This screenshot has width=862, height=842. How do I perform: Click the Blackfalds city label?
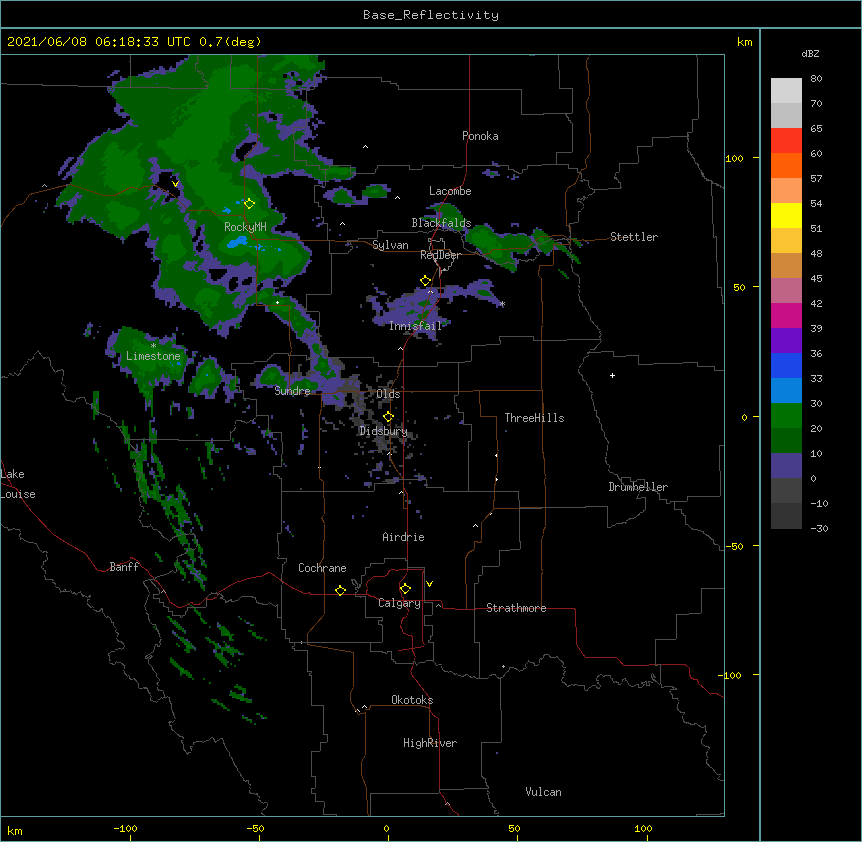(x=441, y=223)
